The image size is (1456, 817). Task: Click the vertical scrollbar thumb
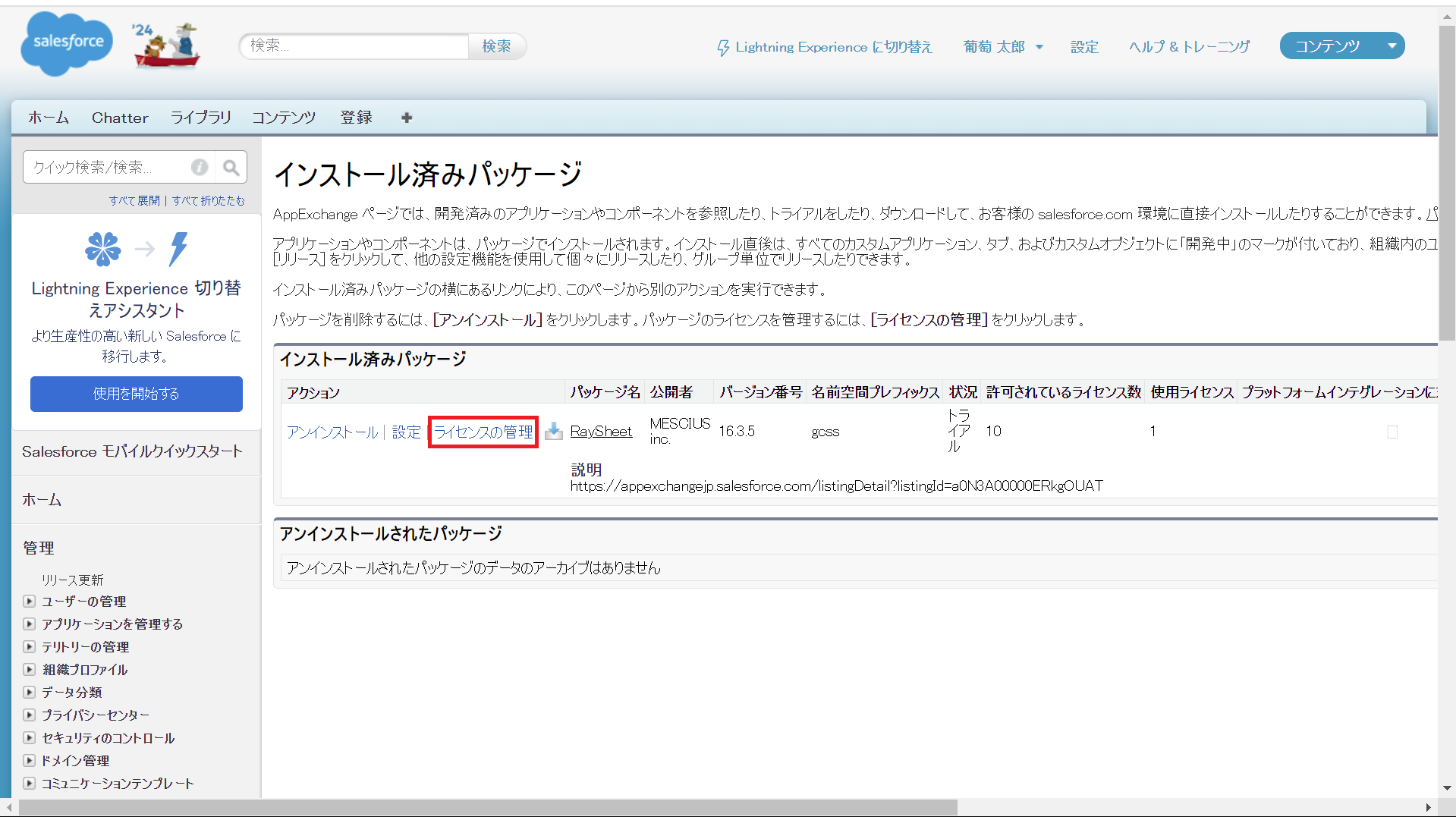(1447, 182)
